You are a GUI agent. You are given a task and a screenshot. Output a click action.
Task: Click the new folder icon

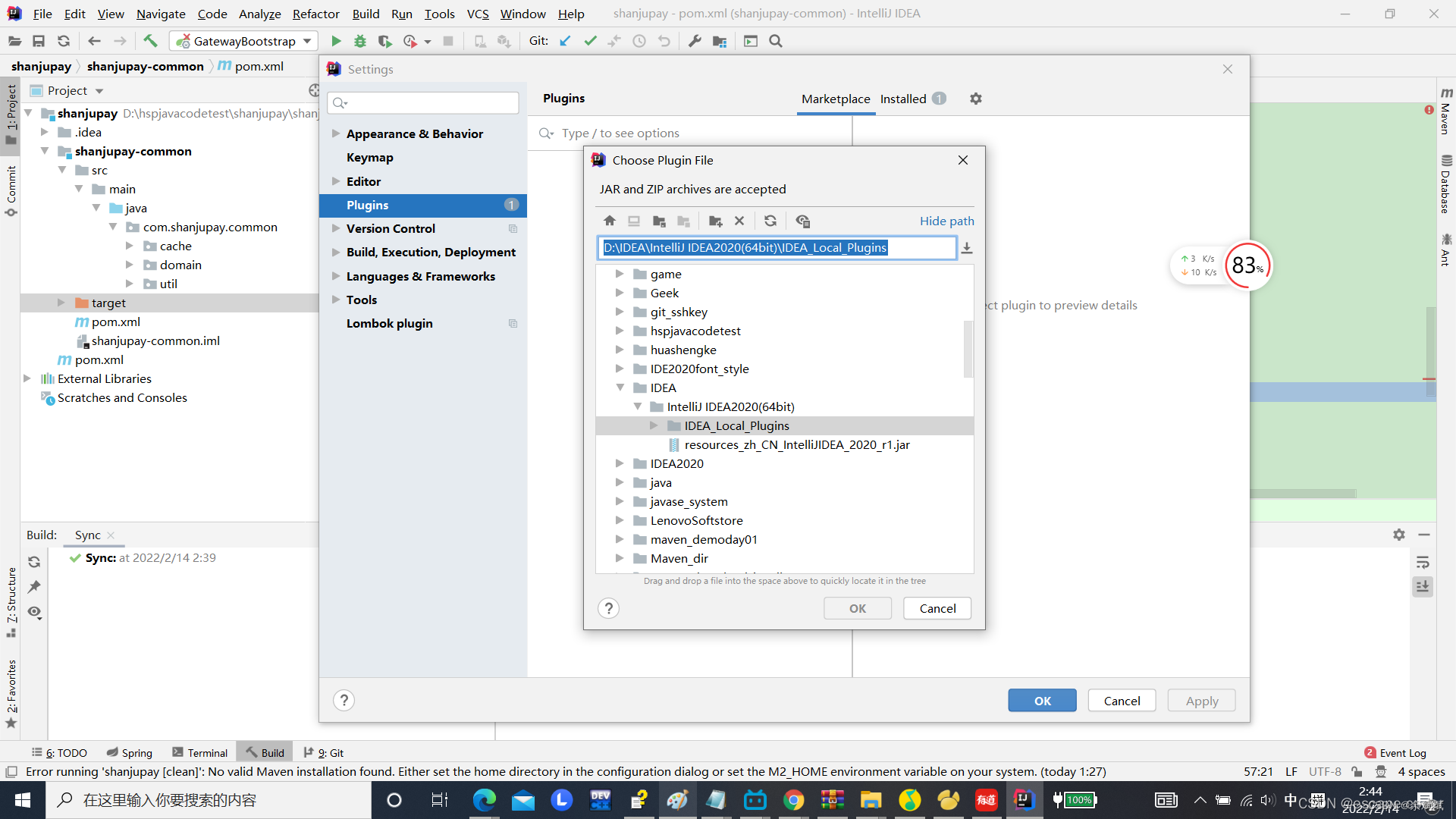715,221
